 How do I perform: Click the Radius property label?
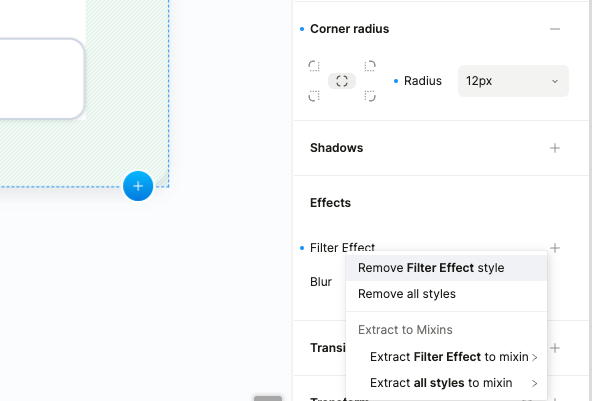tap(422, 81)
